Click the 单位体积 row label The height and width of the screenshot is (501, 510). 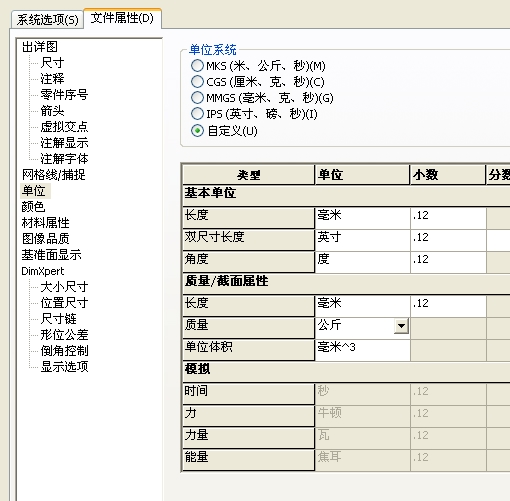tap(249, 350)
